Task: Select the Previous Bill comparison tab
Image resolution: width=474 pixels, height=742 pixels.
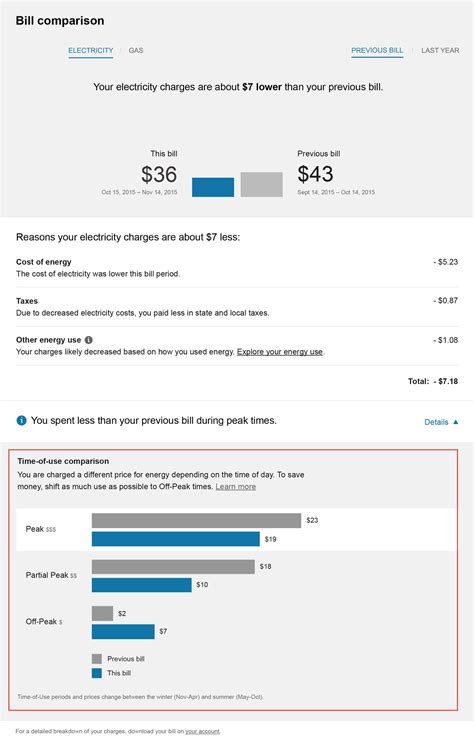Action: 377,50
